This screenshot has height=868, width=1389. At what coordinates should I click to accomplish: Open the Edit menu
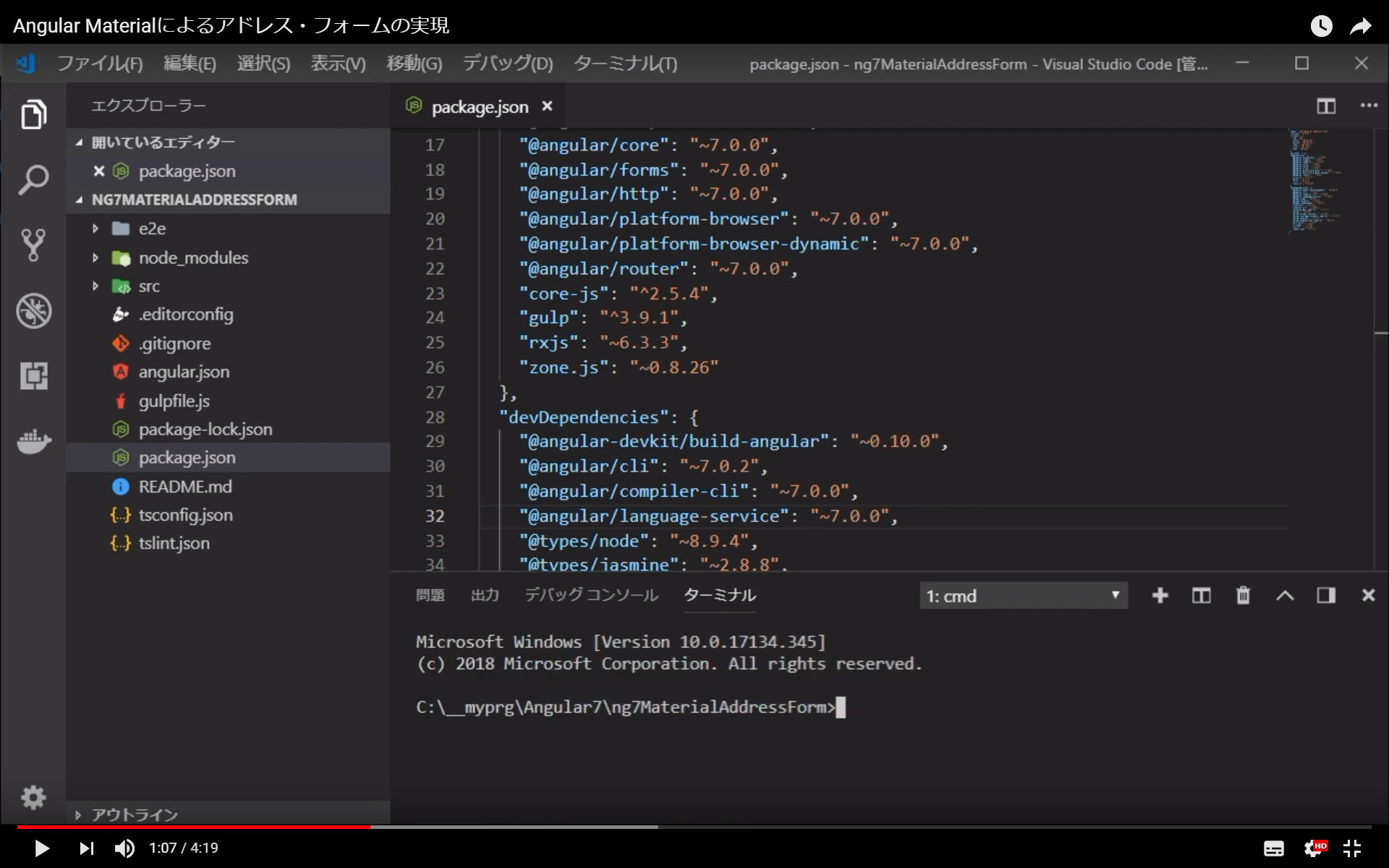point(190,64)
